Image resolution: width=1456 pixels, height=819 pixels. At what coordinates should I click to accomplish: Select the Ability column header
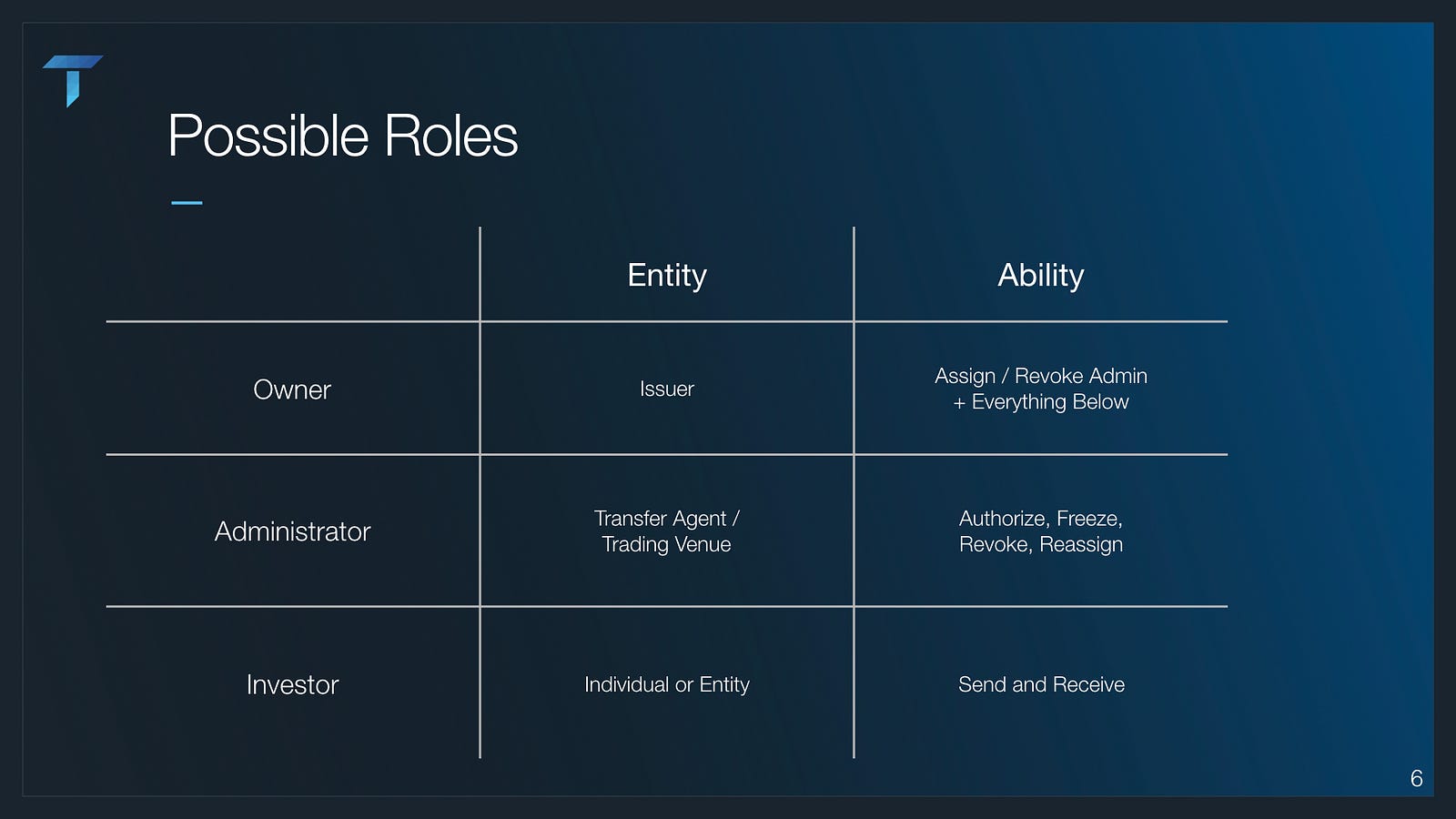click(x=1040, y=275)
